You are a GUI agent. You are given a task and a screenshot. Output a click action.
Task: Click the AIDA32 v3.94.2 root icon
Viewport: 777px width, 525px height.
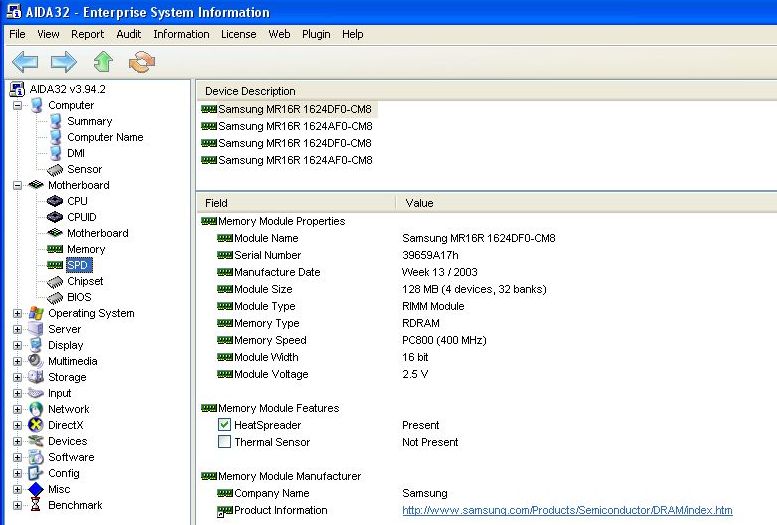[x=17, y=89]
